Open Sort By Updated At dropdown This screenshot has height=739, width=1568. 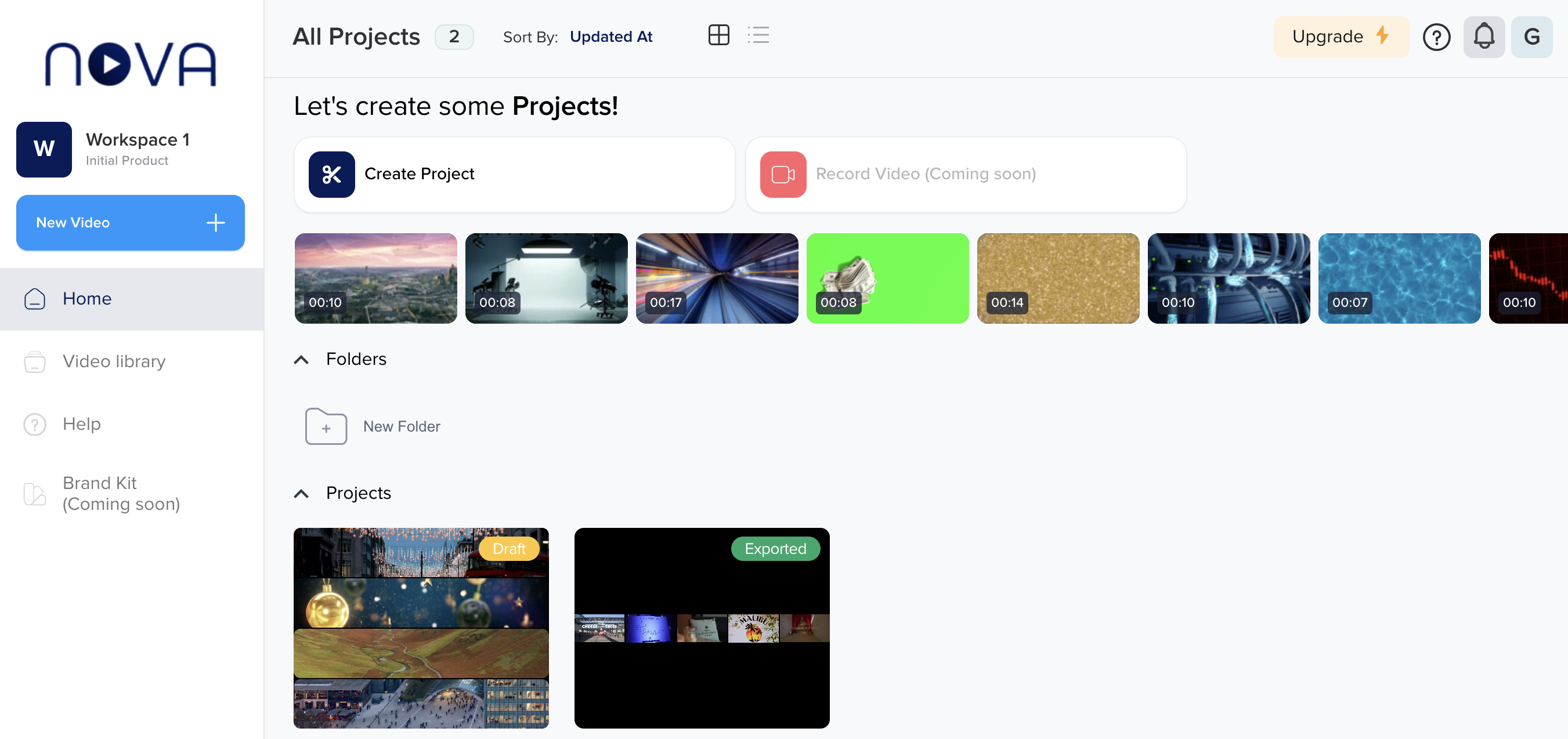click(x=610, y=37)
